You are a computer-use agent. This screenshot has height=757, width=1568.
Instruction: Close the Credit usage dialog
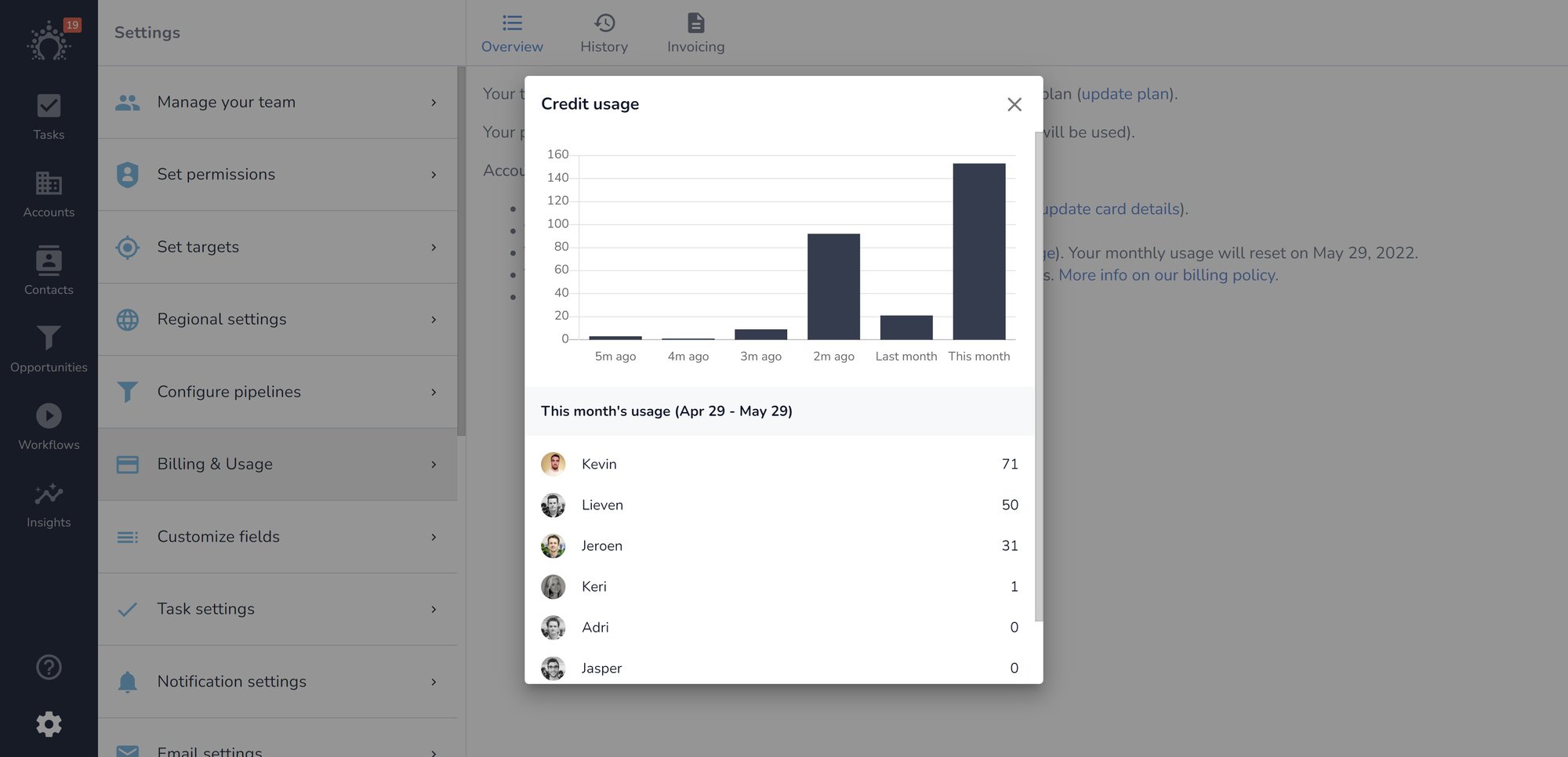pyautogui.click(x=1014, y=104)
